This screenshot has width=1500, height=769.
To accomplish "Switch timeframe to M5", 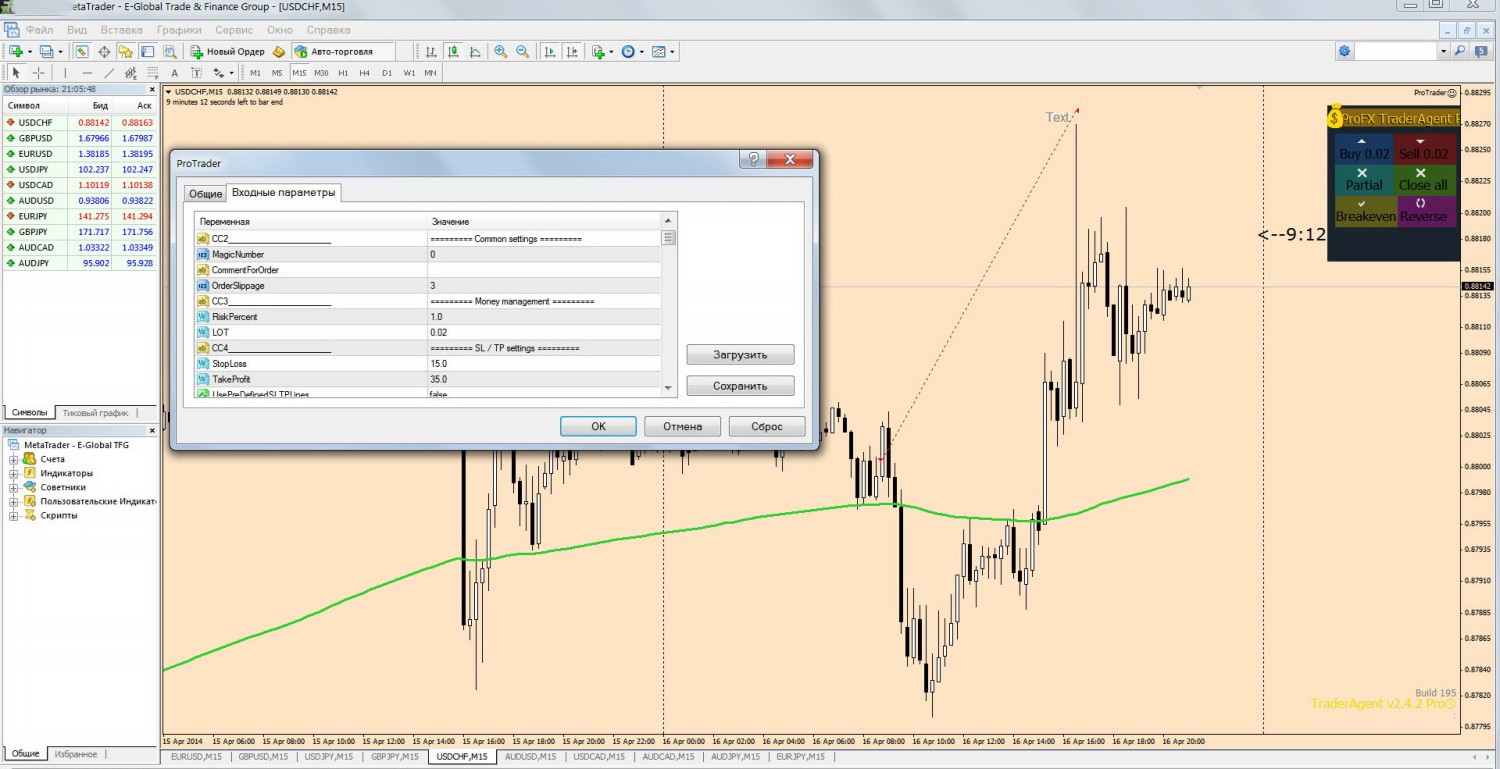I will [277, 73].
